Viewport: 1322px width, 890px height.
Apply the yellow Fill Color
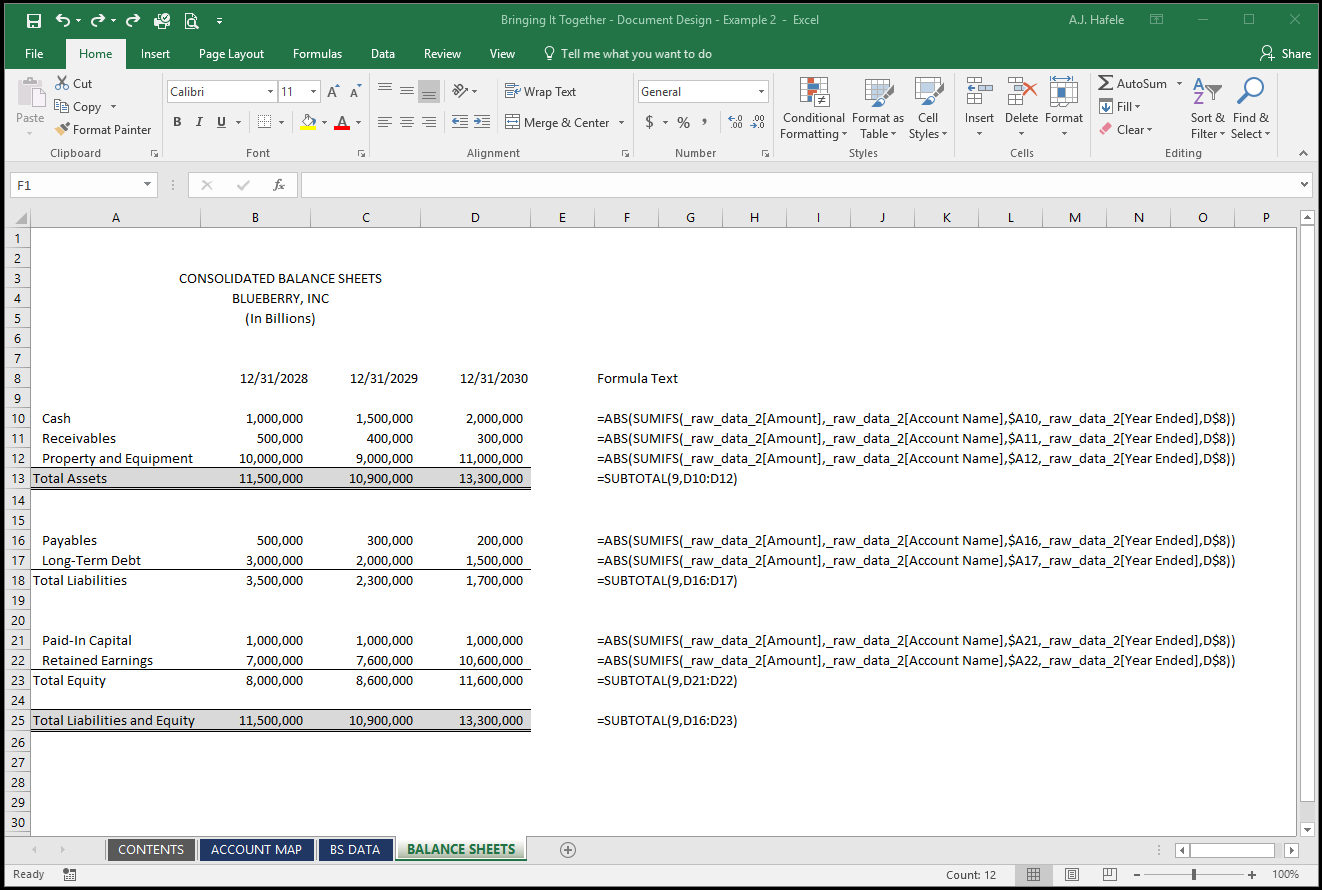pos(308,122)
